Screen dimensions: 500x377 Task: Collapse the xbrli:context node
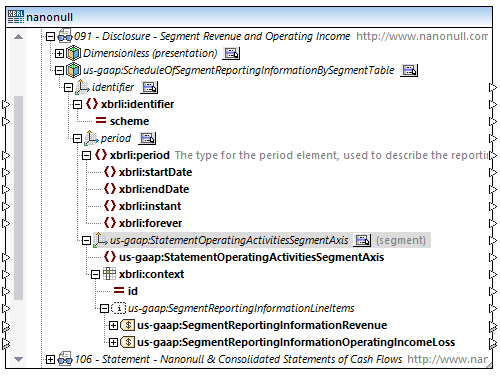click(x=95, y=274)
